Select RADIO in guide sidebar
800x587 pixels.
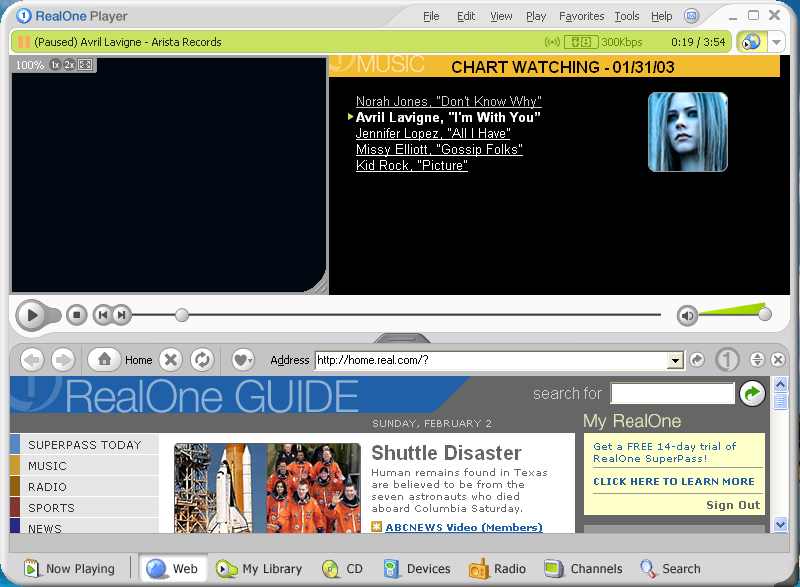coord(84,487)
